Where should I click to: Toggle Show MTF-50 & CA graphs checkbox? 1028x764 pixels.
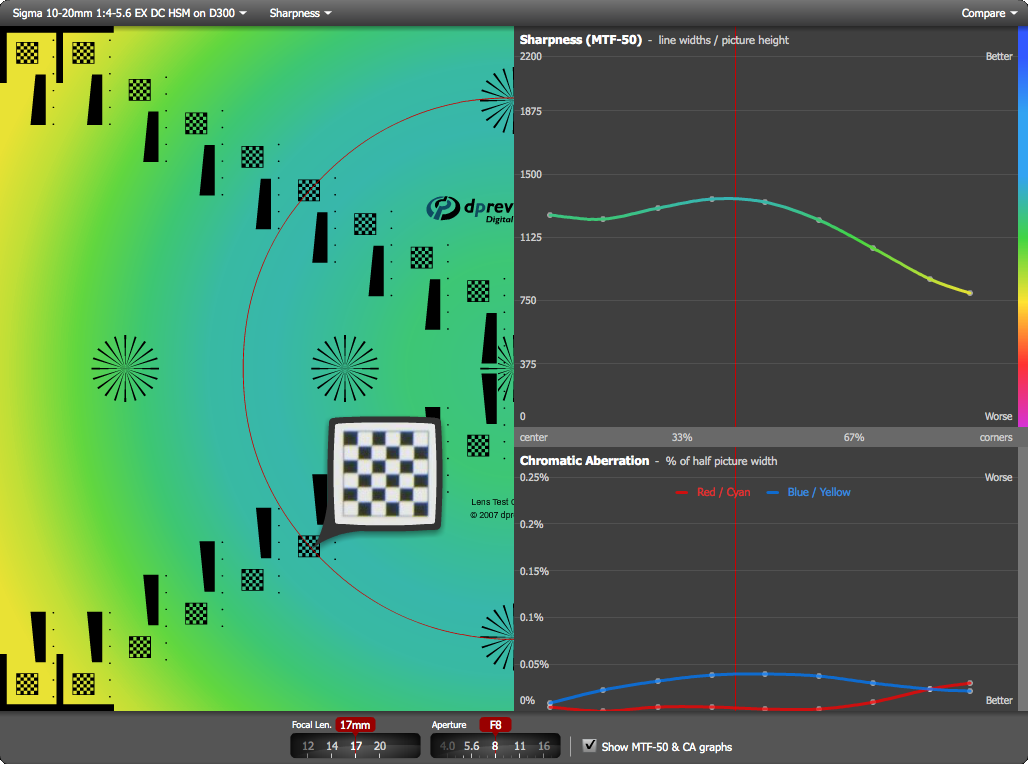(589, 746)
